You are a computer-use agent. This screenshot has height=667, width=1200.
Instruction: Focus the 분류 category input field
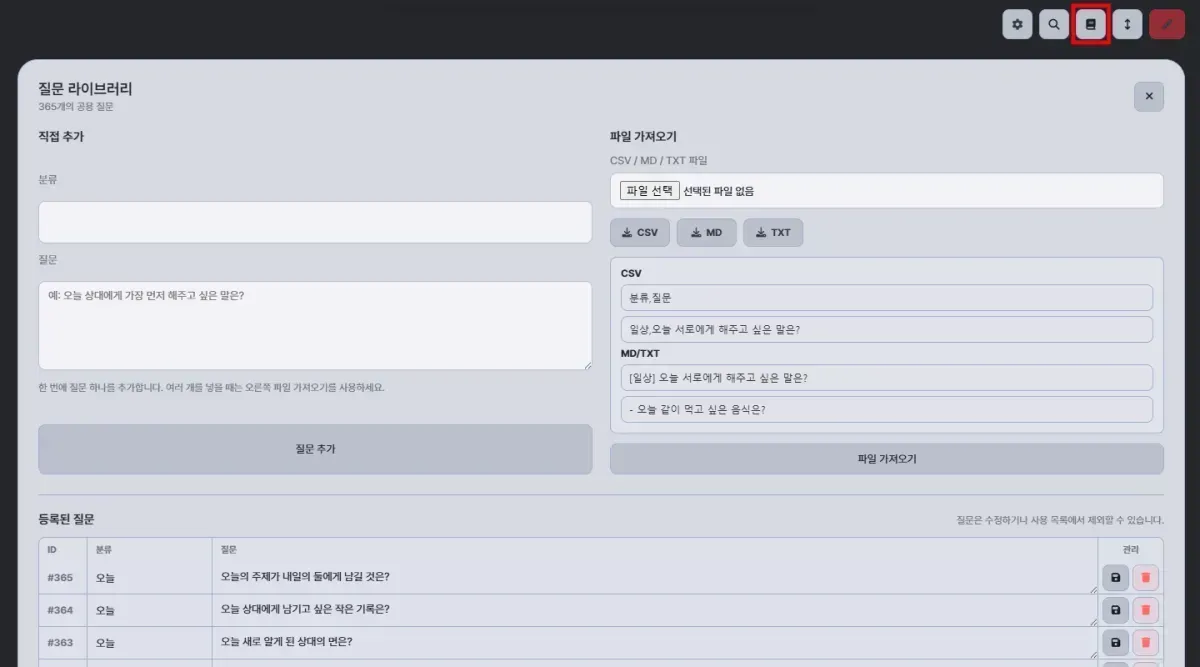click(x=315, y=222)
